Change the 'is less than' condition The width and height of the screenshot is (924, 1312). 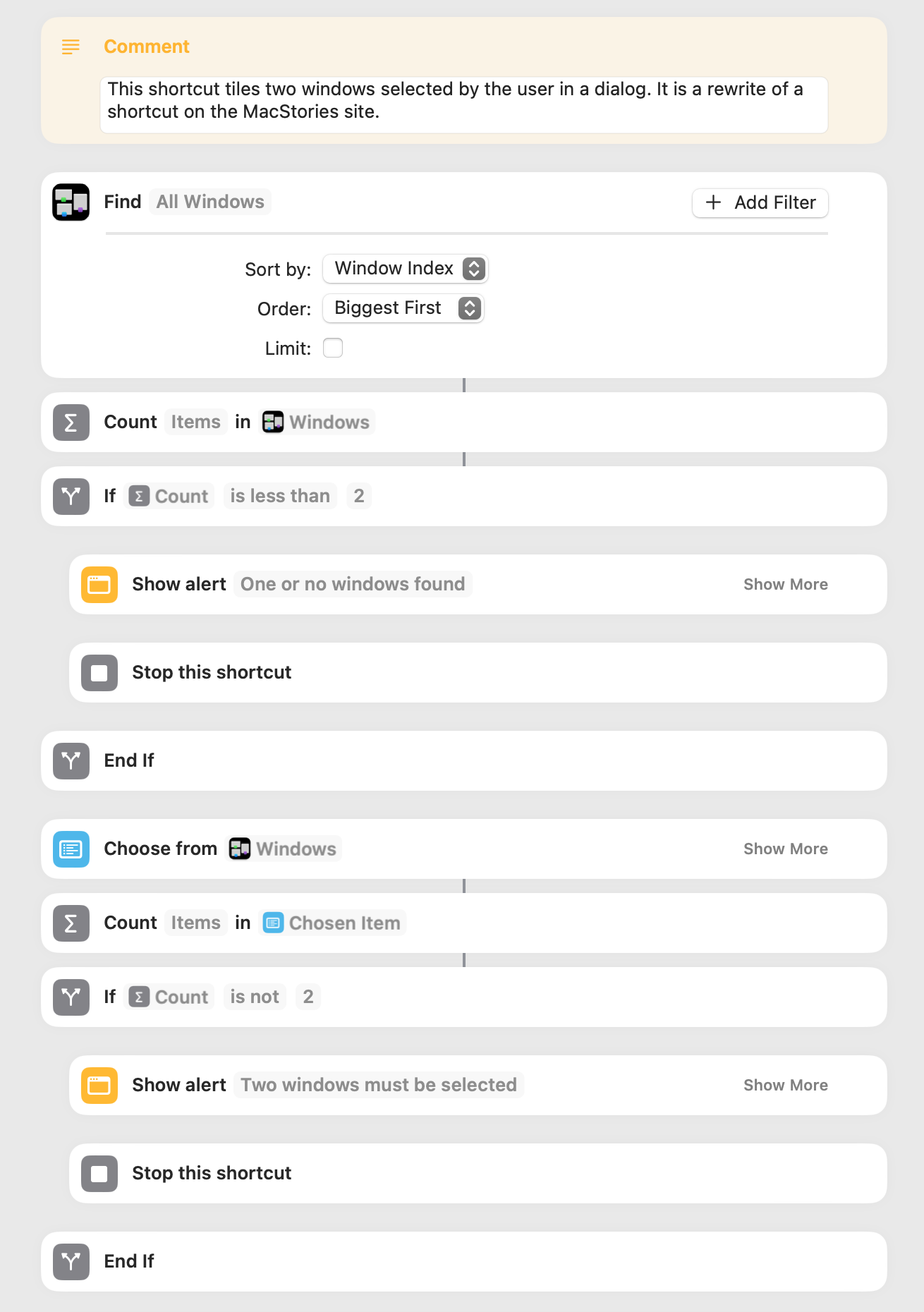(280, 496)
